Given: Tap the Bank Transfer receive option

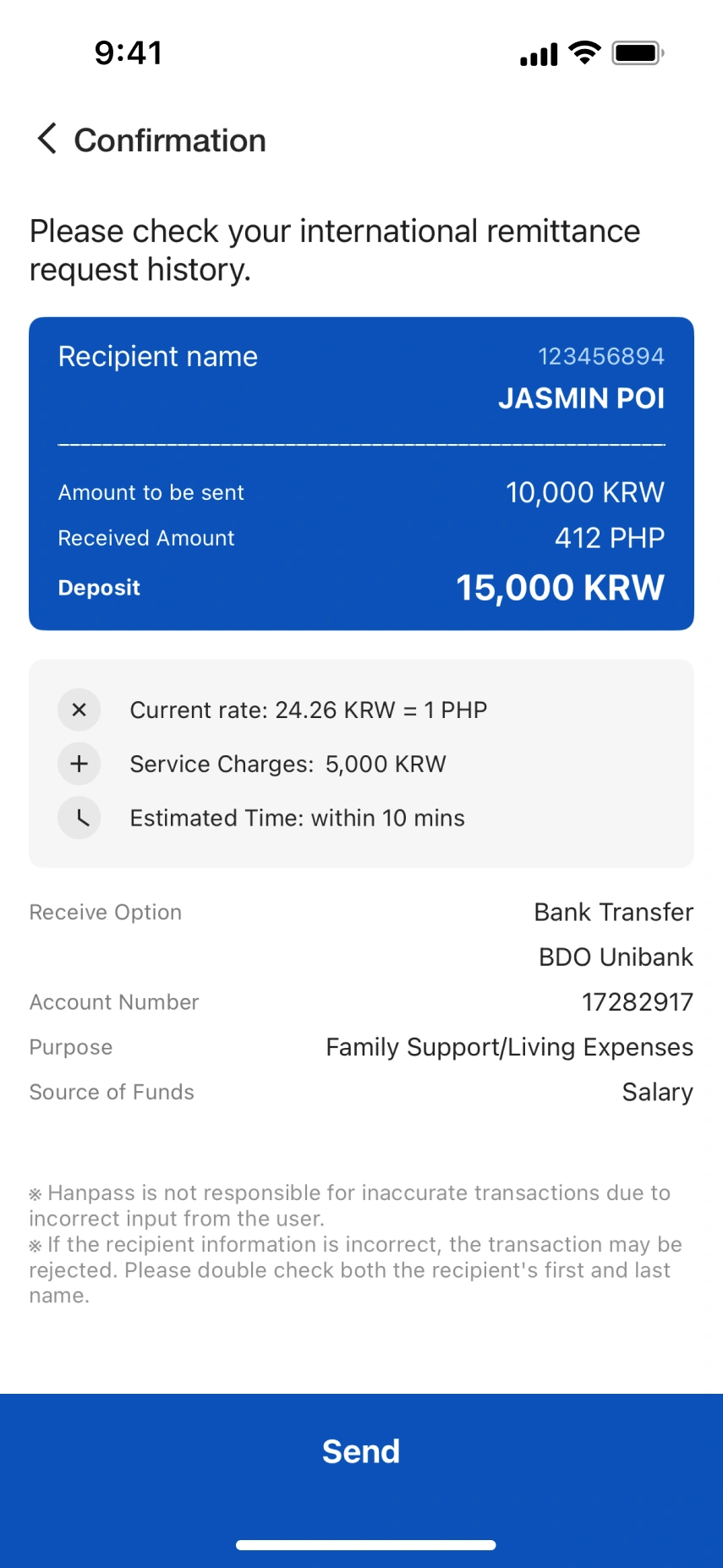Looking at the screenshot, I should pos(614,912).
